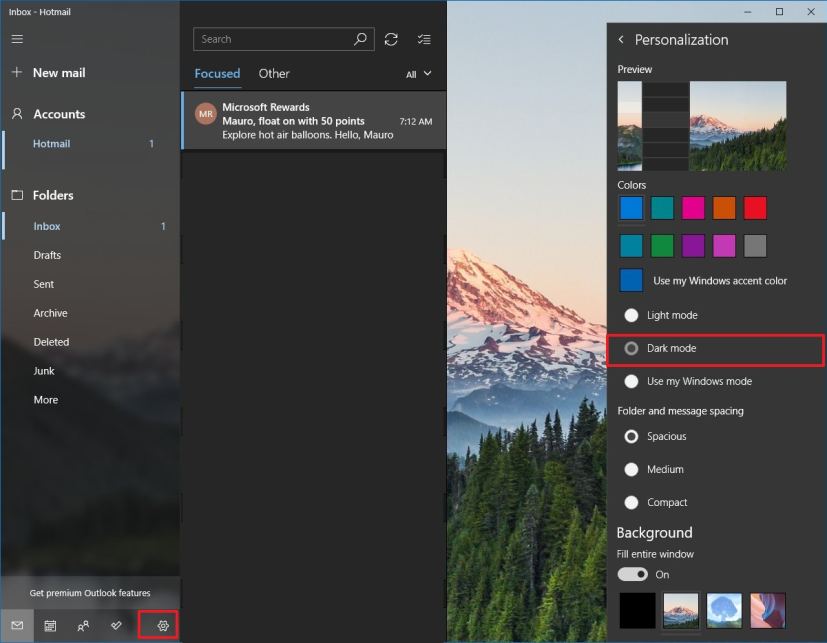This screenshot has height=643, width=827.
Task: Choose Medium folder spacing
Action: [631, 469]
